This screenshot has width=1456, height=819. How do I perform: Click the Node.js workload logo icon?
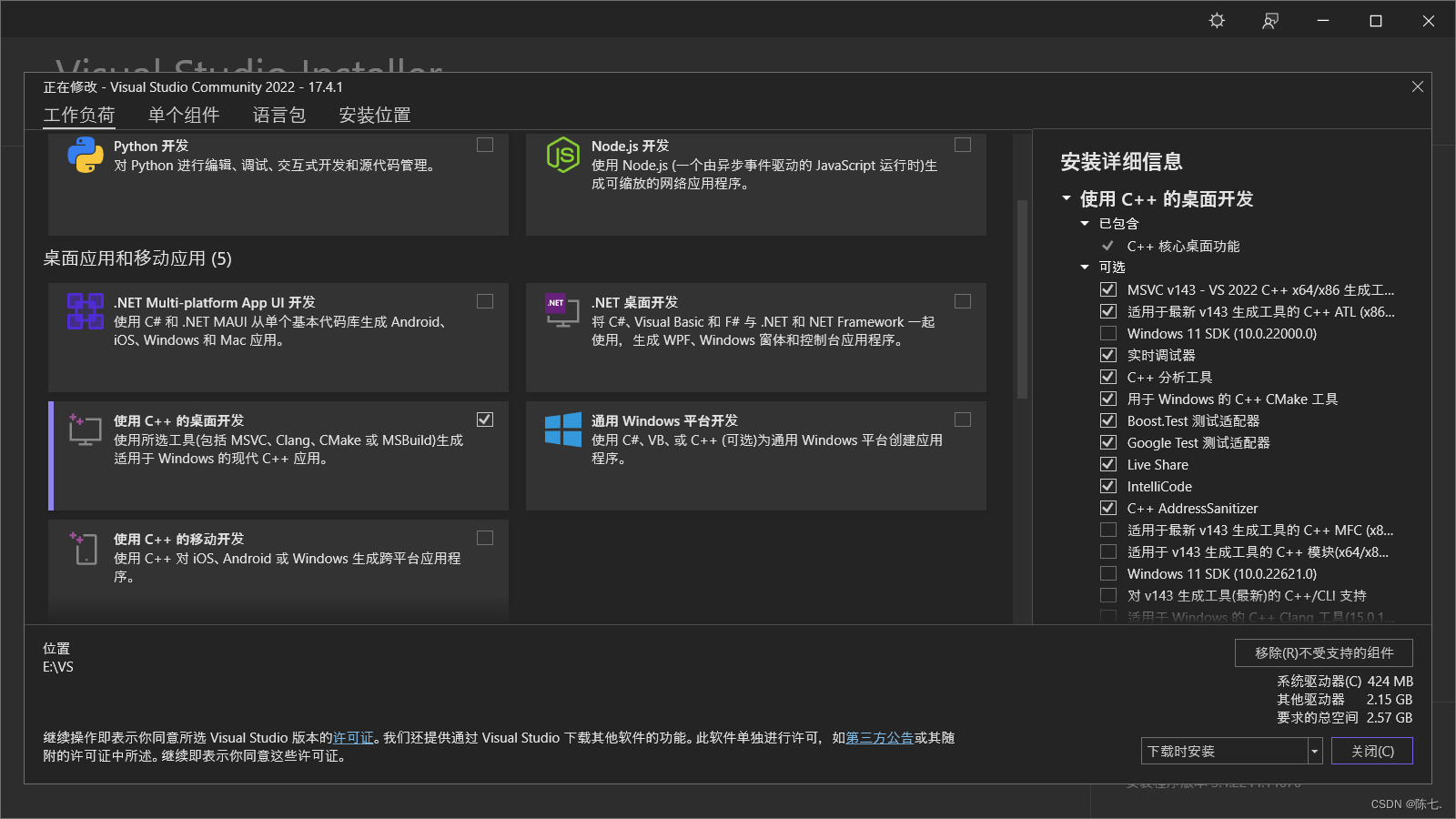pyautogui.click(x=562, y=155)
